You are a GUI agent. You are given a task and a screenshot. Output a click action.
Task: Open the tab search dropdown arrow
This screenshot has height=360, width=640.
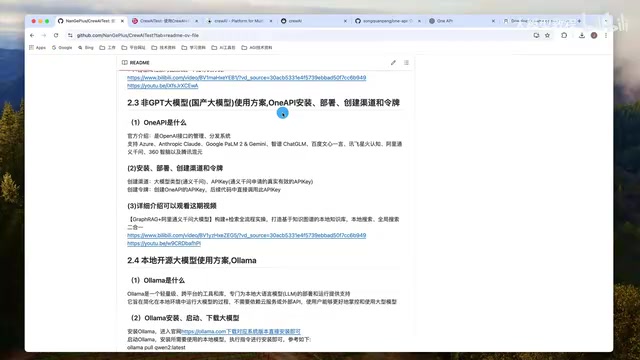(606, 21)
